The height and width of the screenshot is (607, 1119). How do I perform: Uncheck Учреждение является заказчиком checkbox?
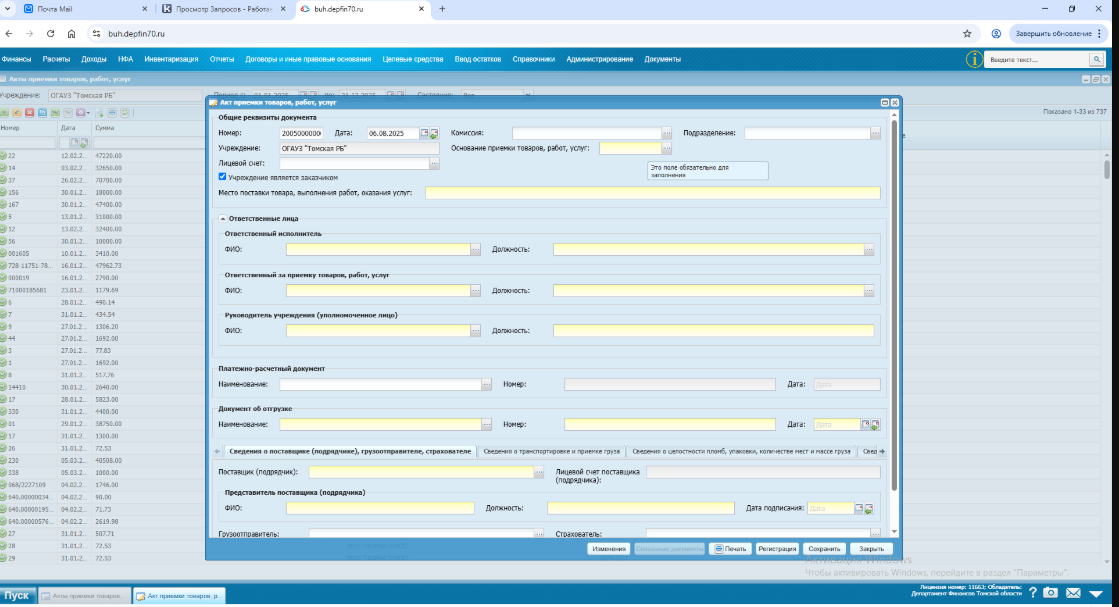pyautogui.click(x=222, y=177)
